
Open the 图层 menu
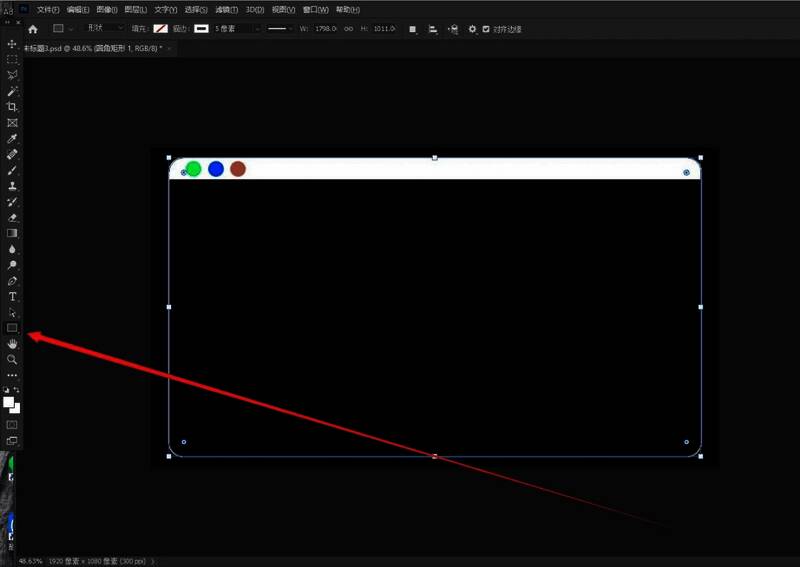135,9
